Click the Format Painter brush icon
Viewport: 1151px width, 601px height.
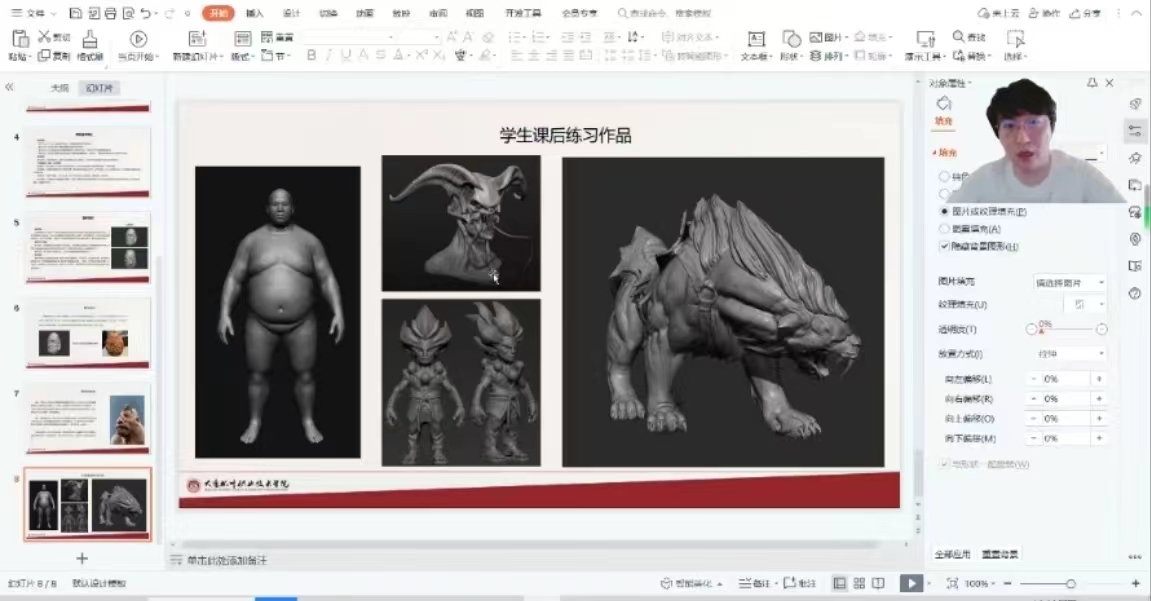pyautogui.click(x=90, y=39)
